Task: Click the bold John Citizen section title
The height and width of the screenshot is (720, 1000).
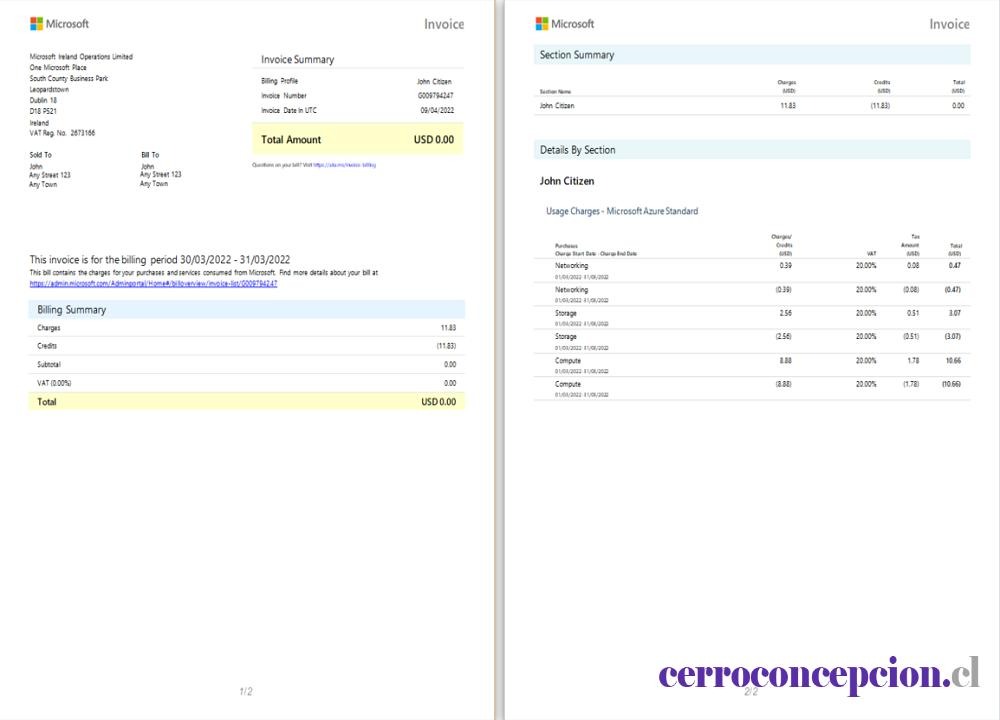Action: tap(567, 181)
